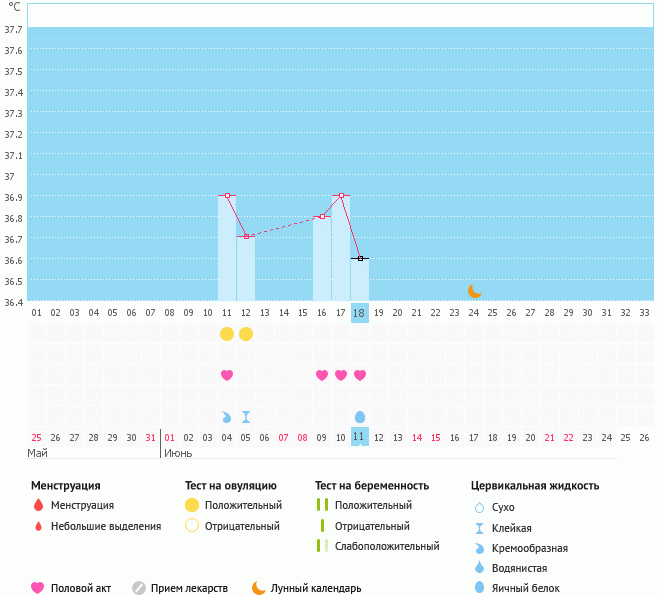Click the intercourse heart icon on day 11

(x=227, y=375)
